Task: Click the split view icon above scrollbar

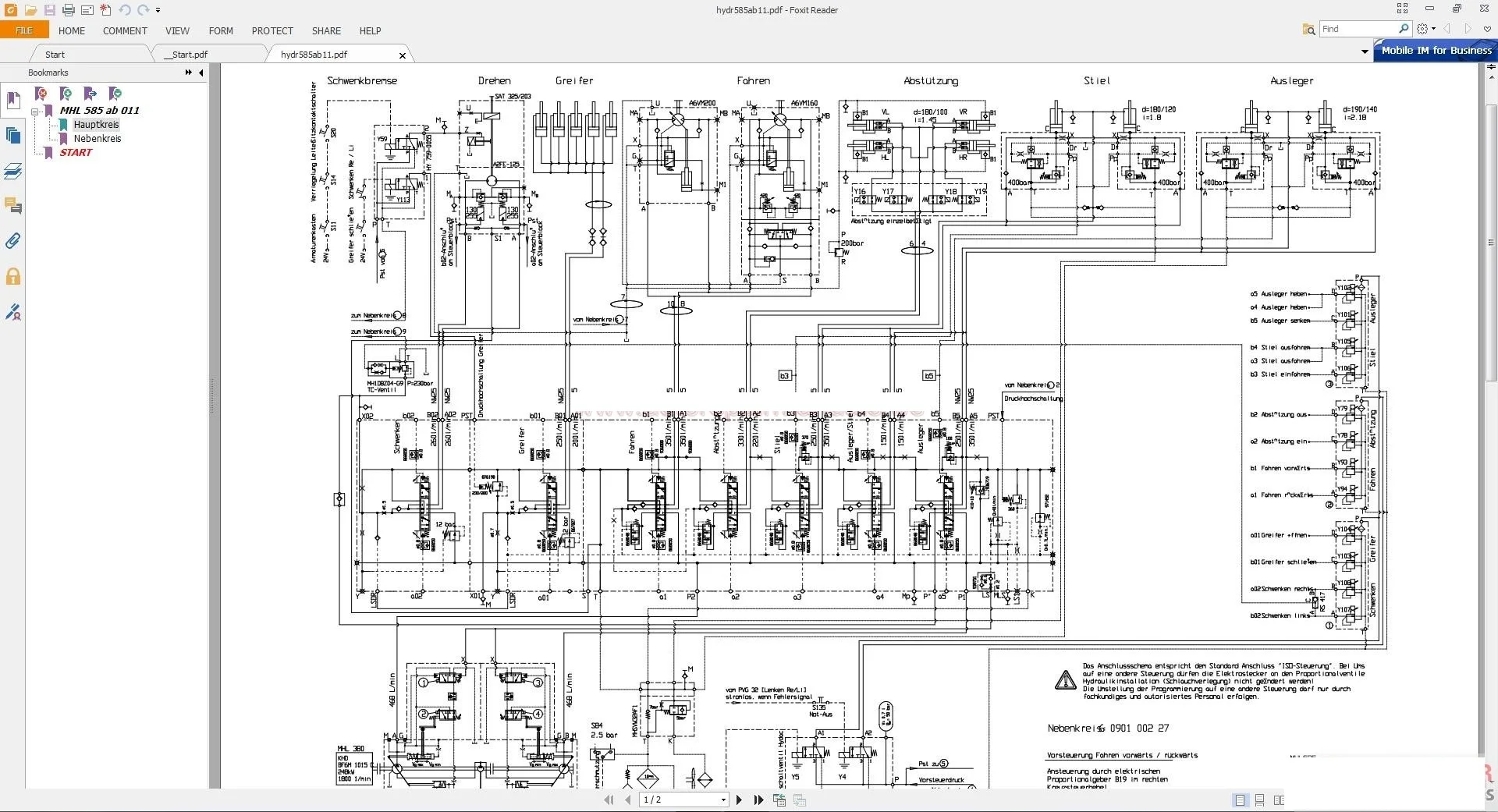Action: (x=1490, y=67)
